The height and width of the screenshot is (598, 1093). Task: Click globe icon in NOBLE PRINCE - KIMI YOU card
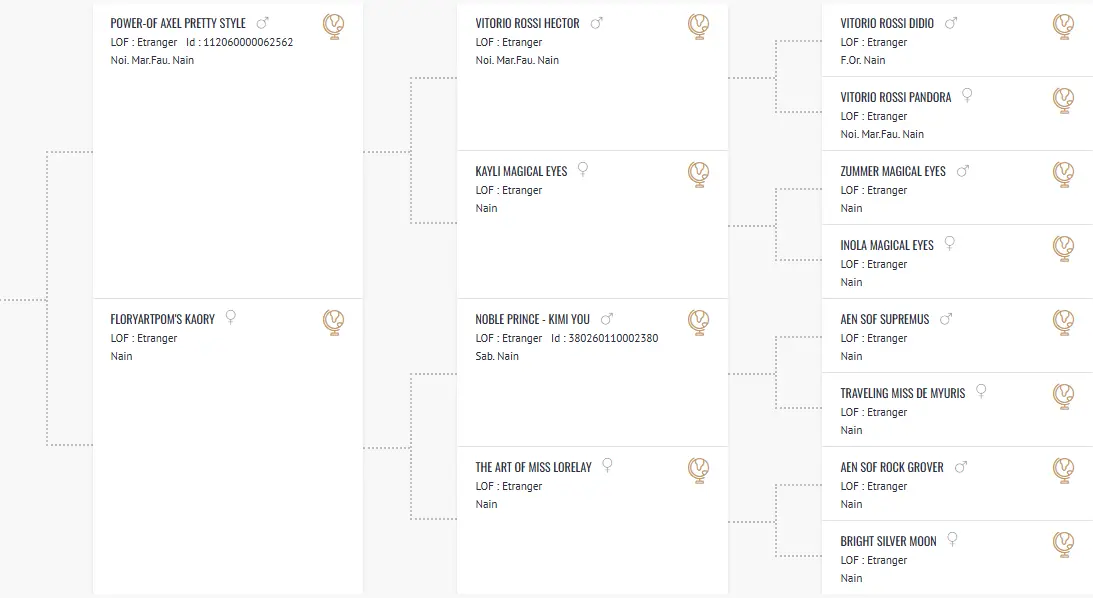click(x=698, y=323)
